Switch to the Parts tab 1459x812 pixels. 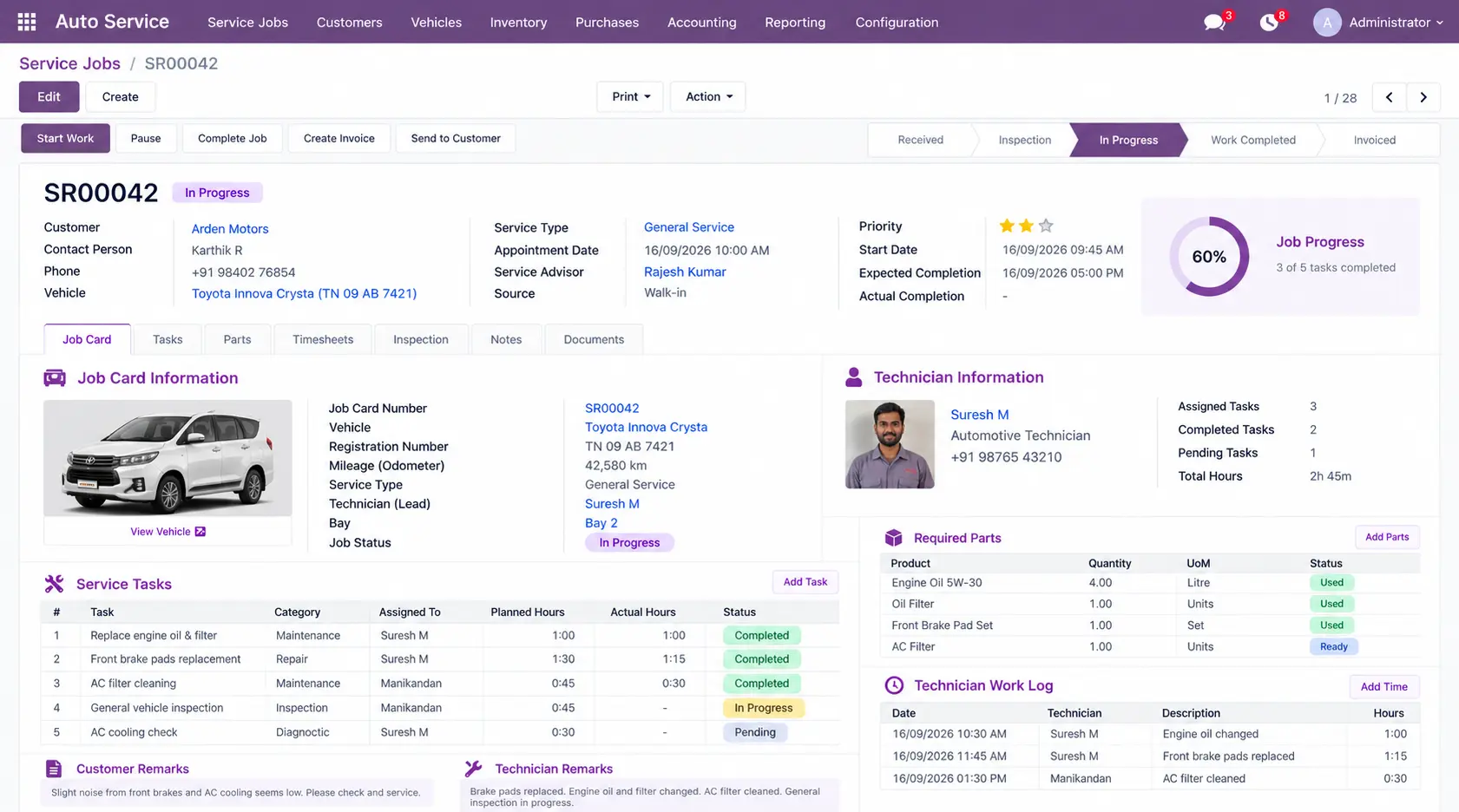237,339
